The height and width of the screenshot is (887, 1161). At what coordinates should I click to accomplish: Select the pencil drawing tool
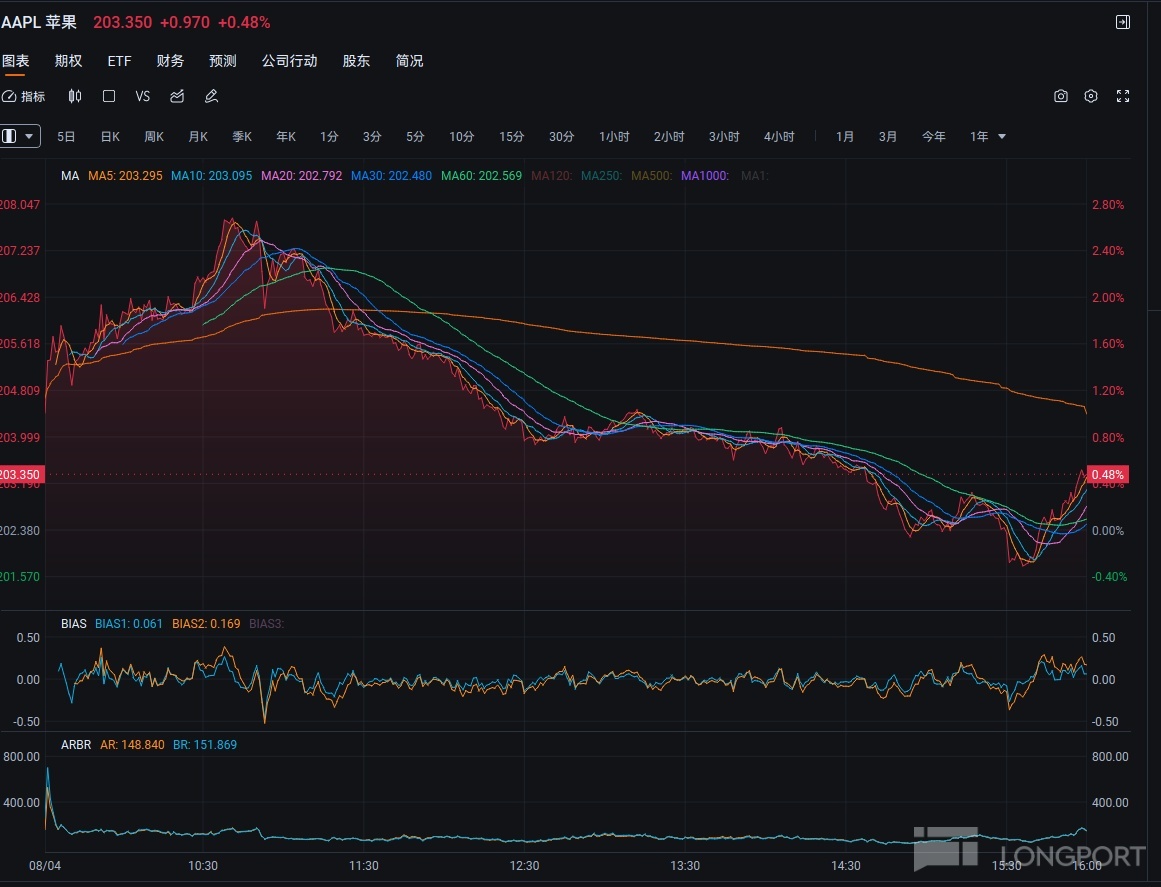pyautogui.click(x=211, y=97)
